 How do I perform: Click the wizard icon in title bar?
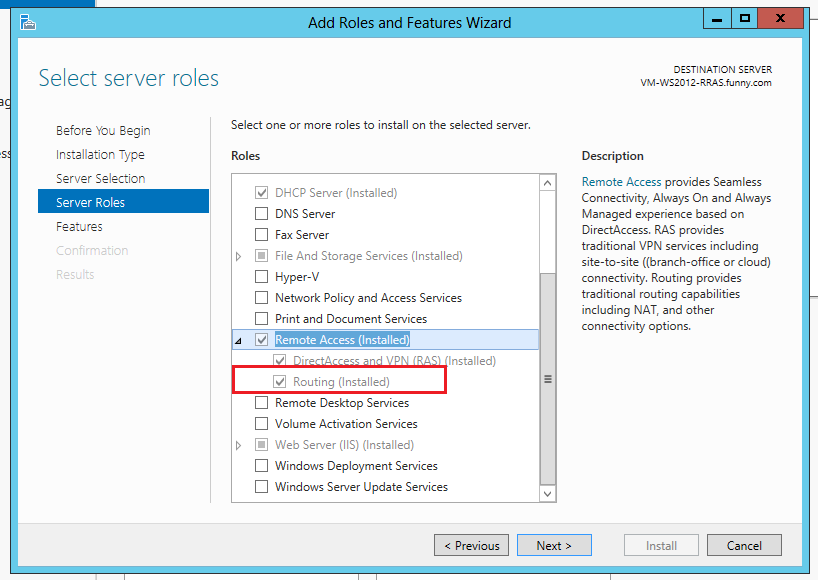[28, 22]
